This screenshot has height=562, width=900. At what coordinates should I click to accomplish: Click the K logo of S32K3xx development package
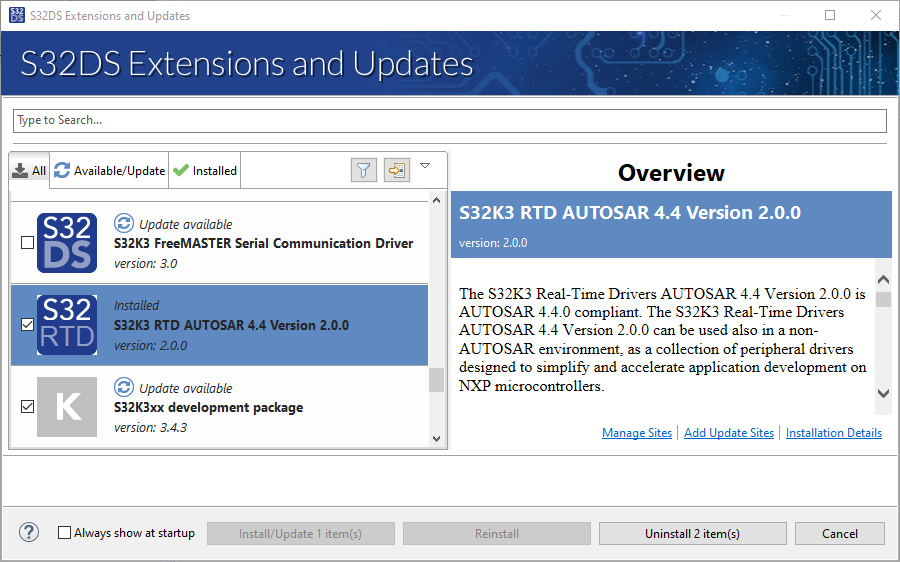(x=67, y=407)
